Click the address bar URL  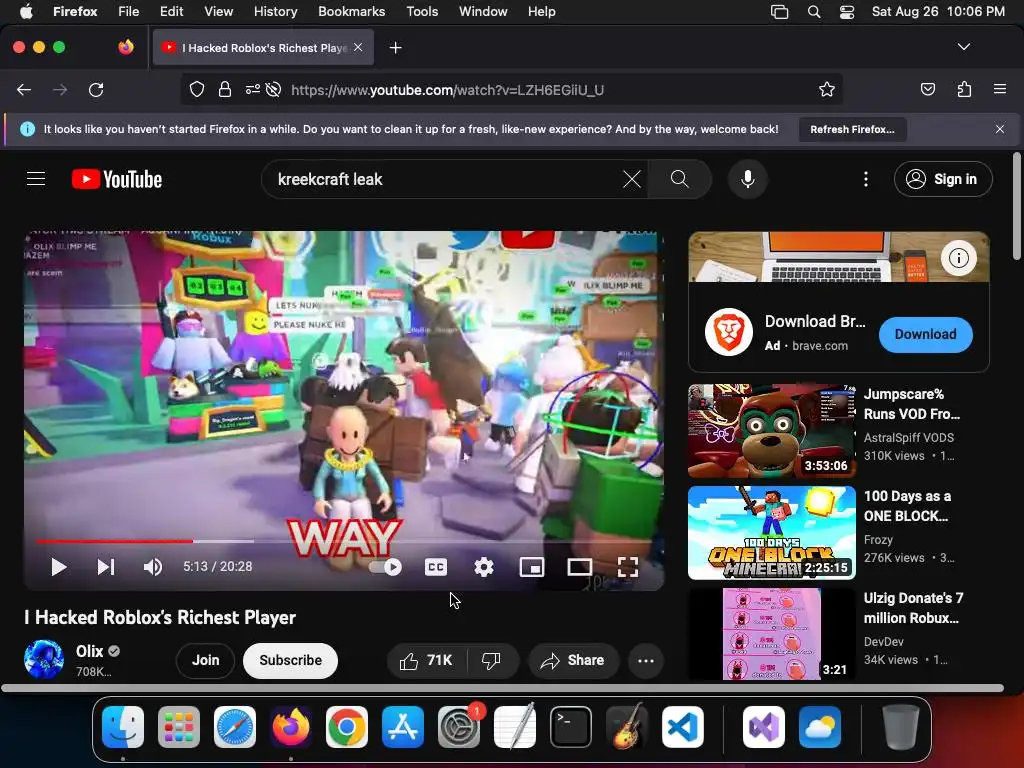click(447, 90)
